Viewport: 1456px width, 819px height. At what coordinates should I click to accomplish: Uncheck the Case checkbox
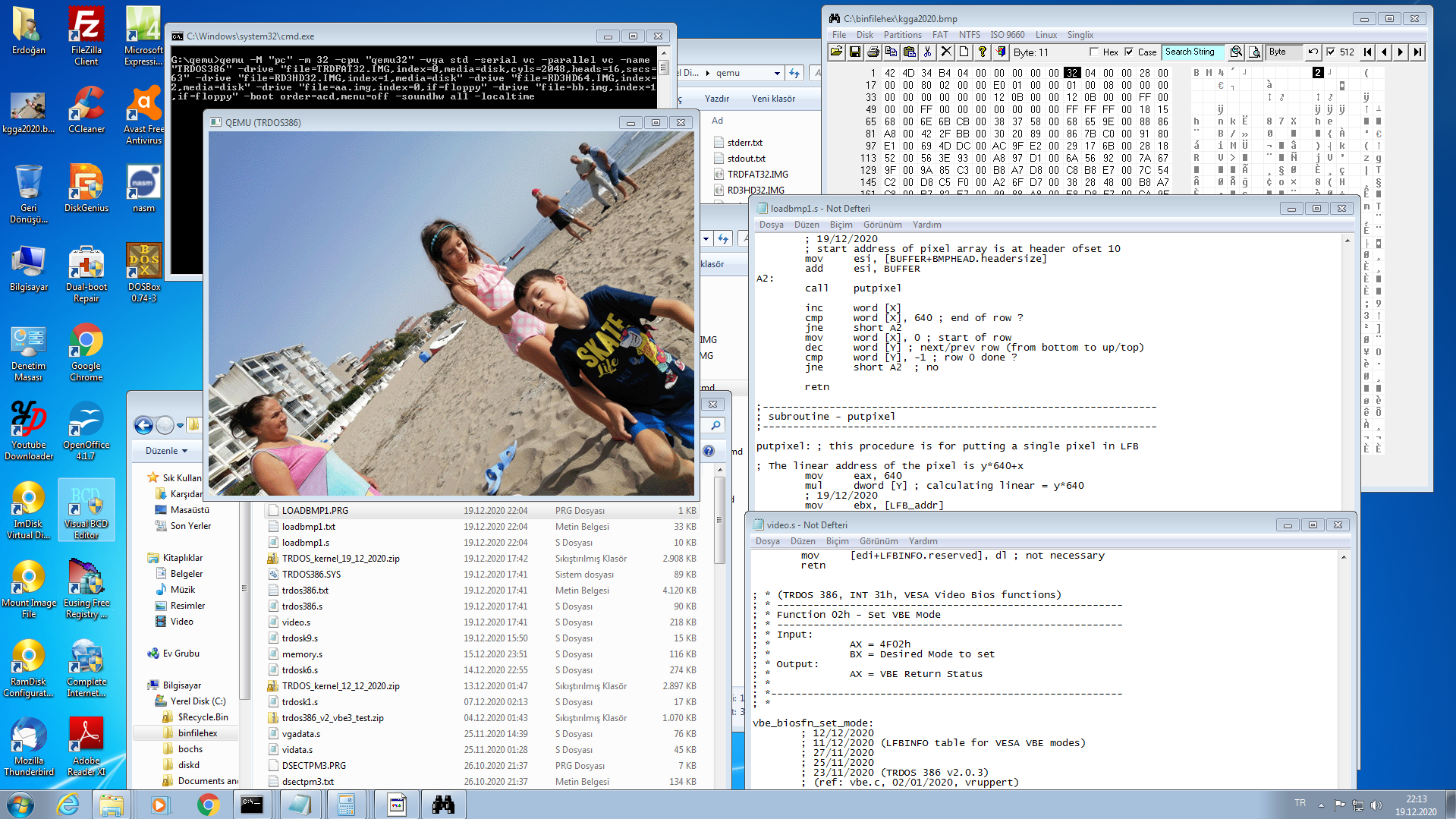[x=1130, y=52]
